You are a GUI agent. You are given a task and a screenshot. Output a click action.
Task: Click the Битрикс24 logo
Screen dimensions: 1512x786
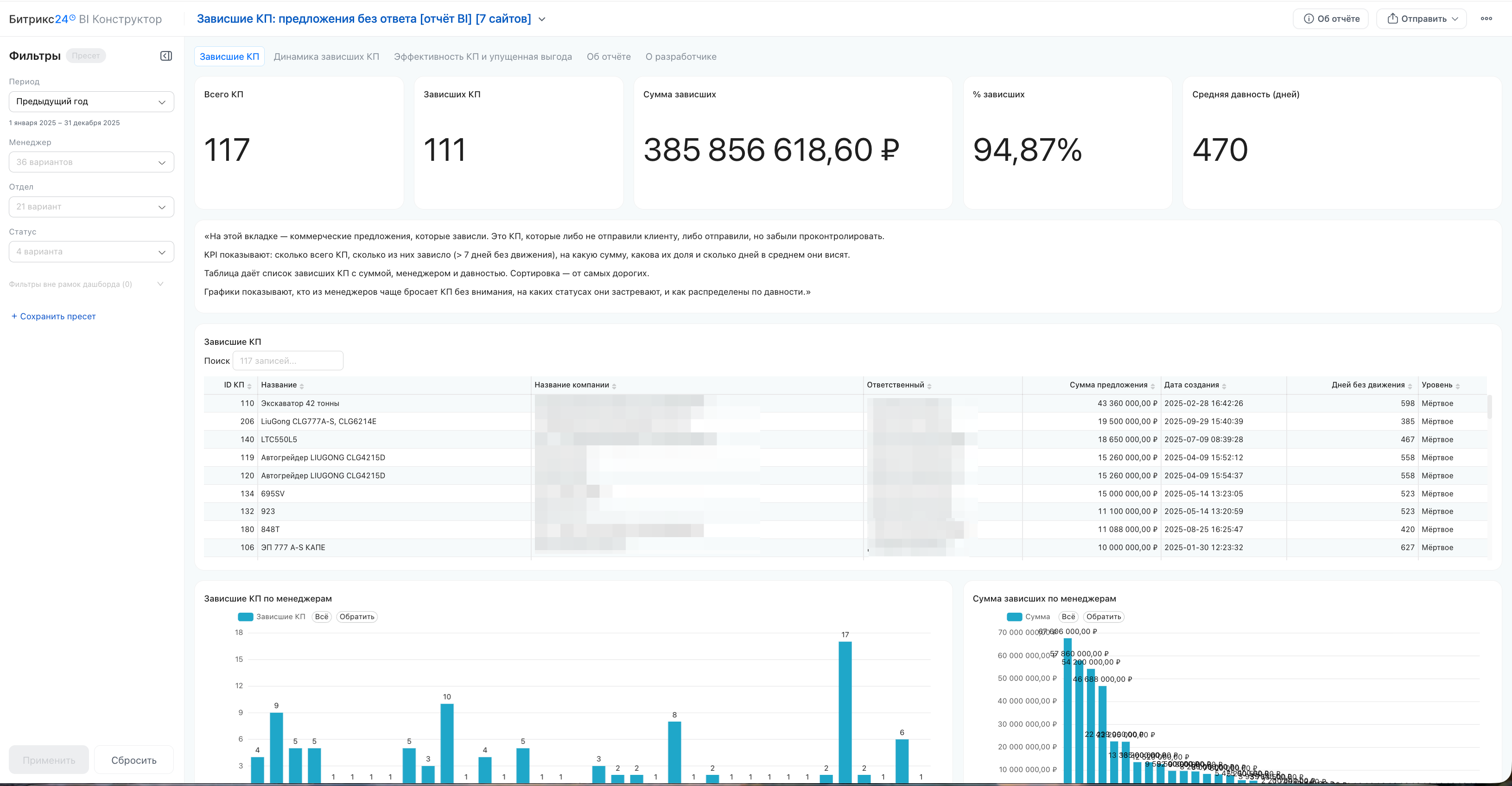tap(42, 19)
